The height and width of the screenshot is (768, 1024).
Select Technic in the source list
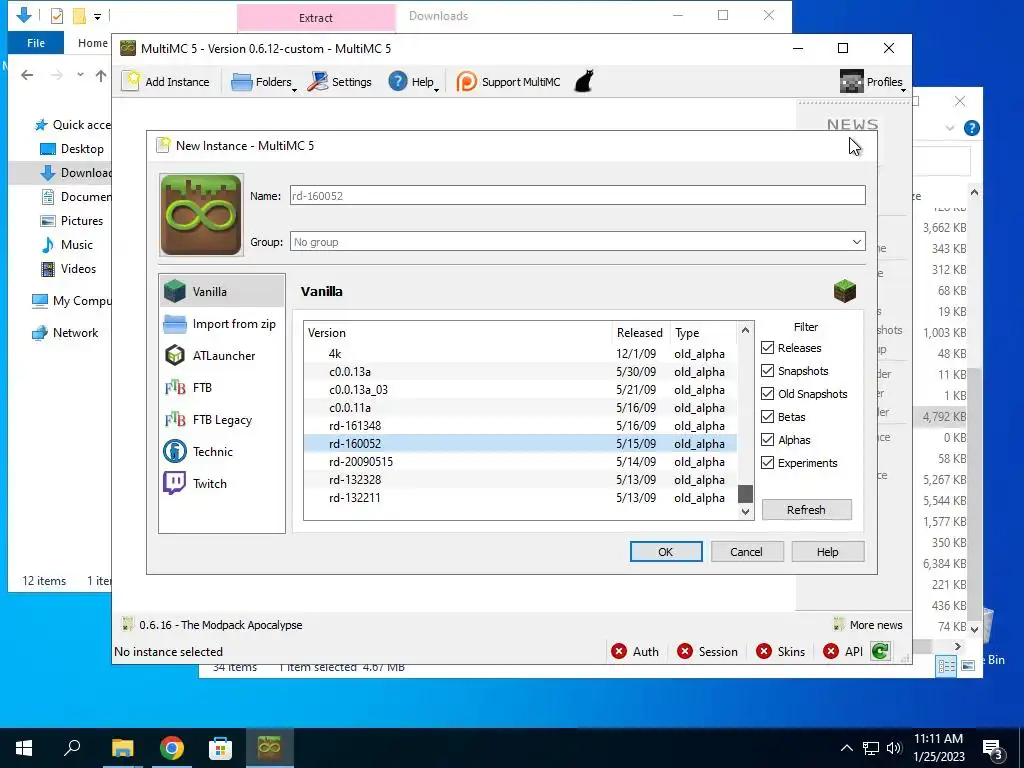222,451
